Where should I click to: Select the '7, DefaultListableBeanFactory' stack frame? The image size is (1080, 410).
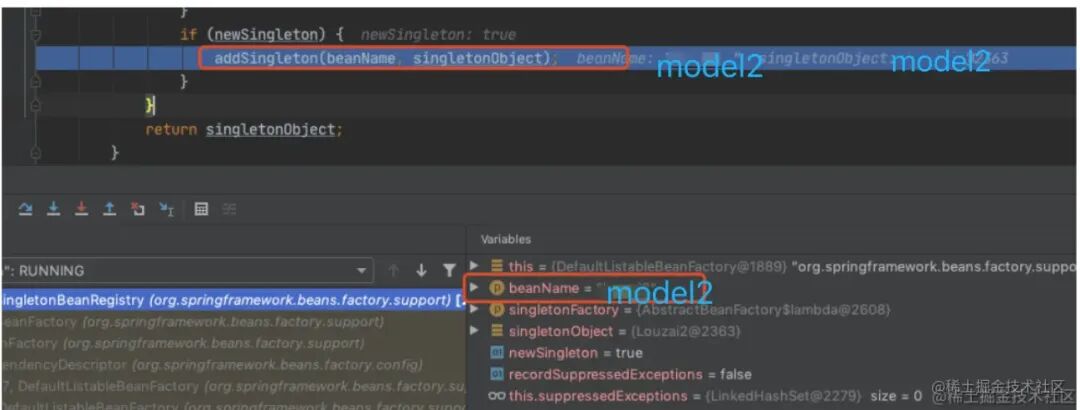pos(233,385)
